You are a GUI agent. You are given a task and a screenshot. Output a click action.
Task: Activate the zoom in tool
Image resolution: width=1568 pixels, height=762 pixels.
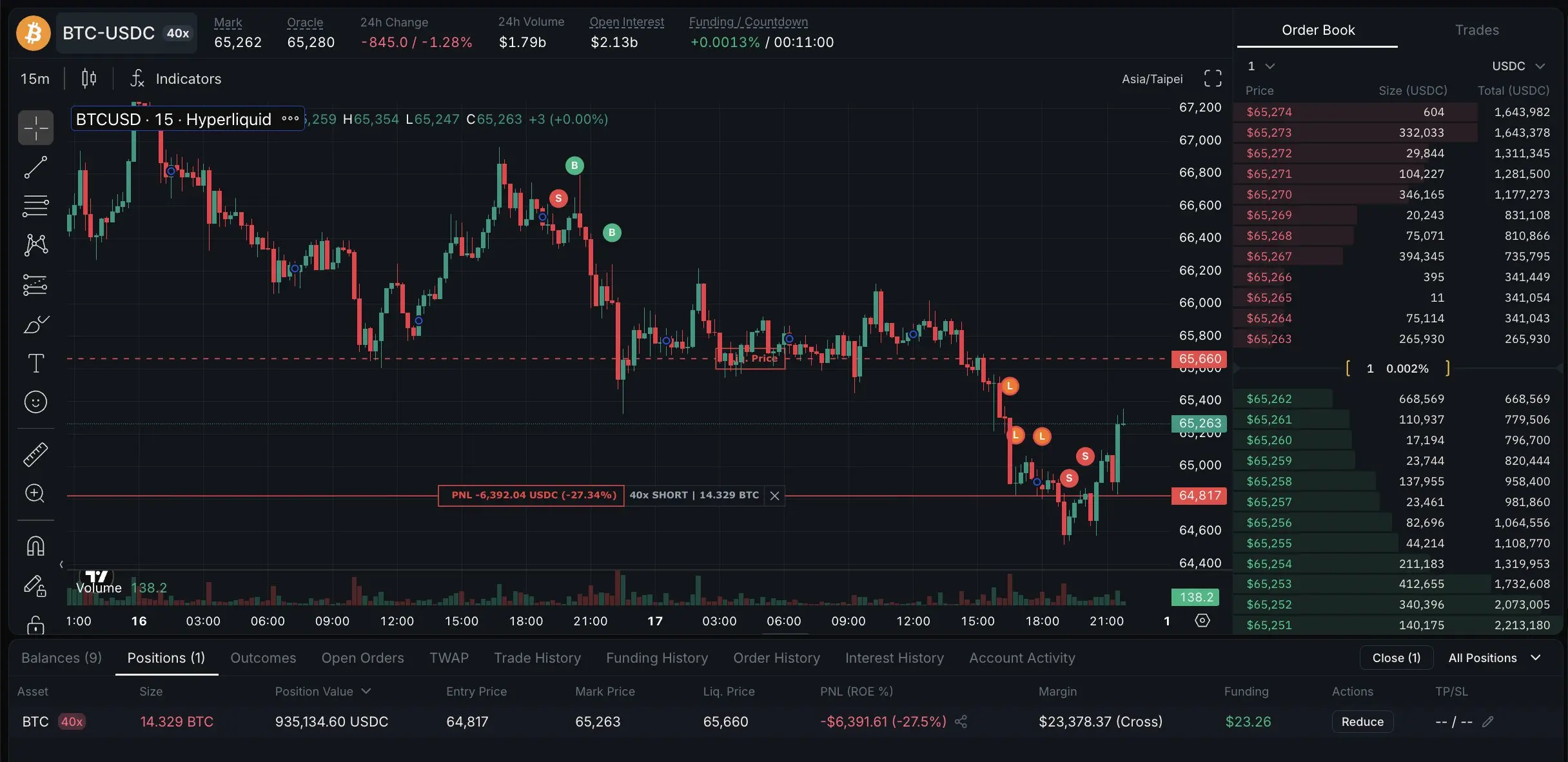click(35, 494)
